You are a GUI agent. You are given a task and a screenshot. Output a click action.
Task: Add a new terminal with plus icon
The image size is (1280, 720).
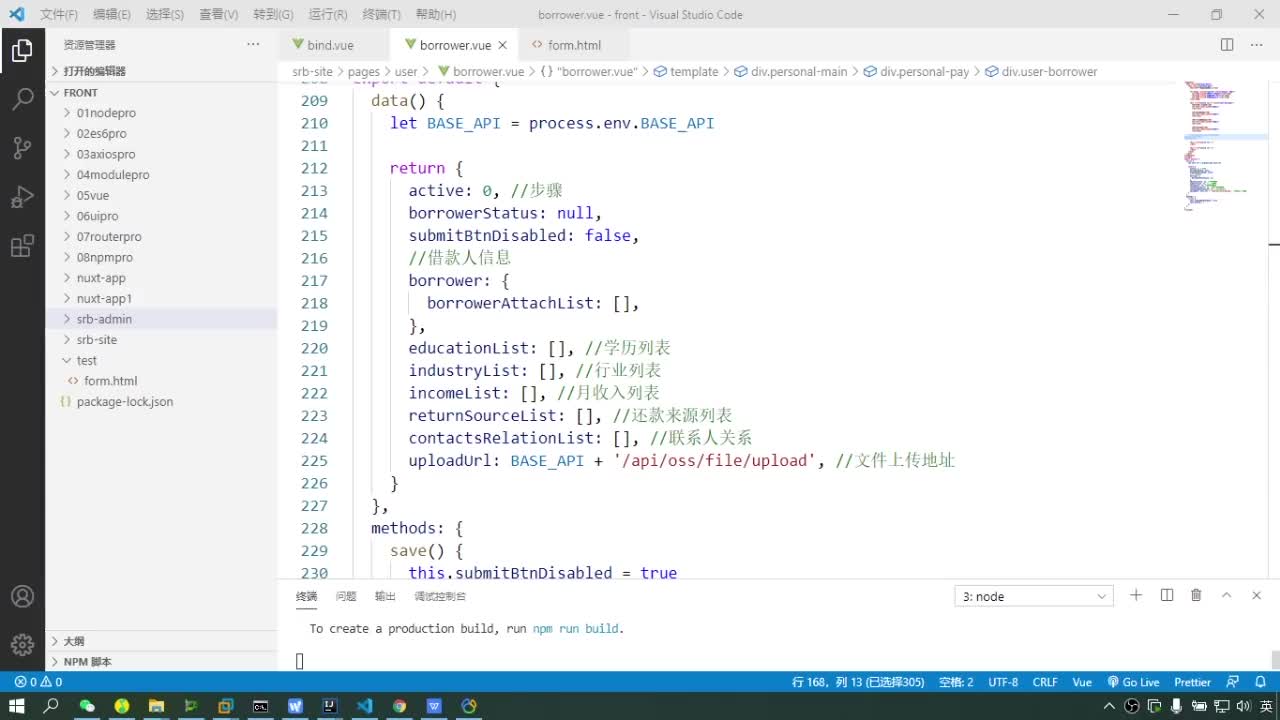[x=1136, y=595]
